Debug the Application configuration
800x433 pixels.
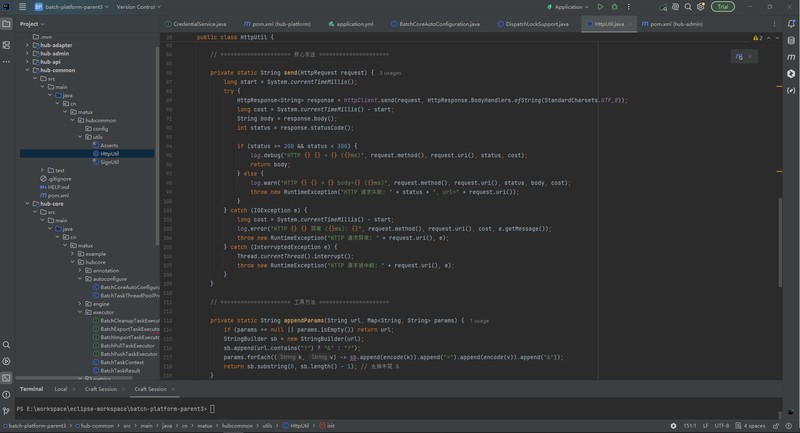pyautogui.click(x=614, y=7)
